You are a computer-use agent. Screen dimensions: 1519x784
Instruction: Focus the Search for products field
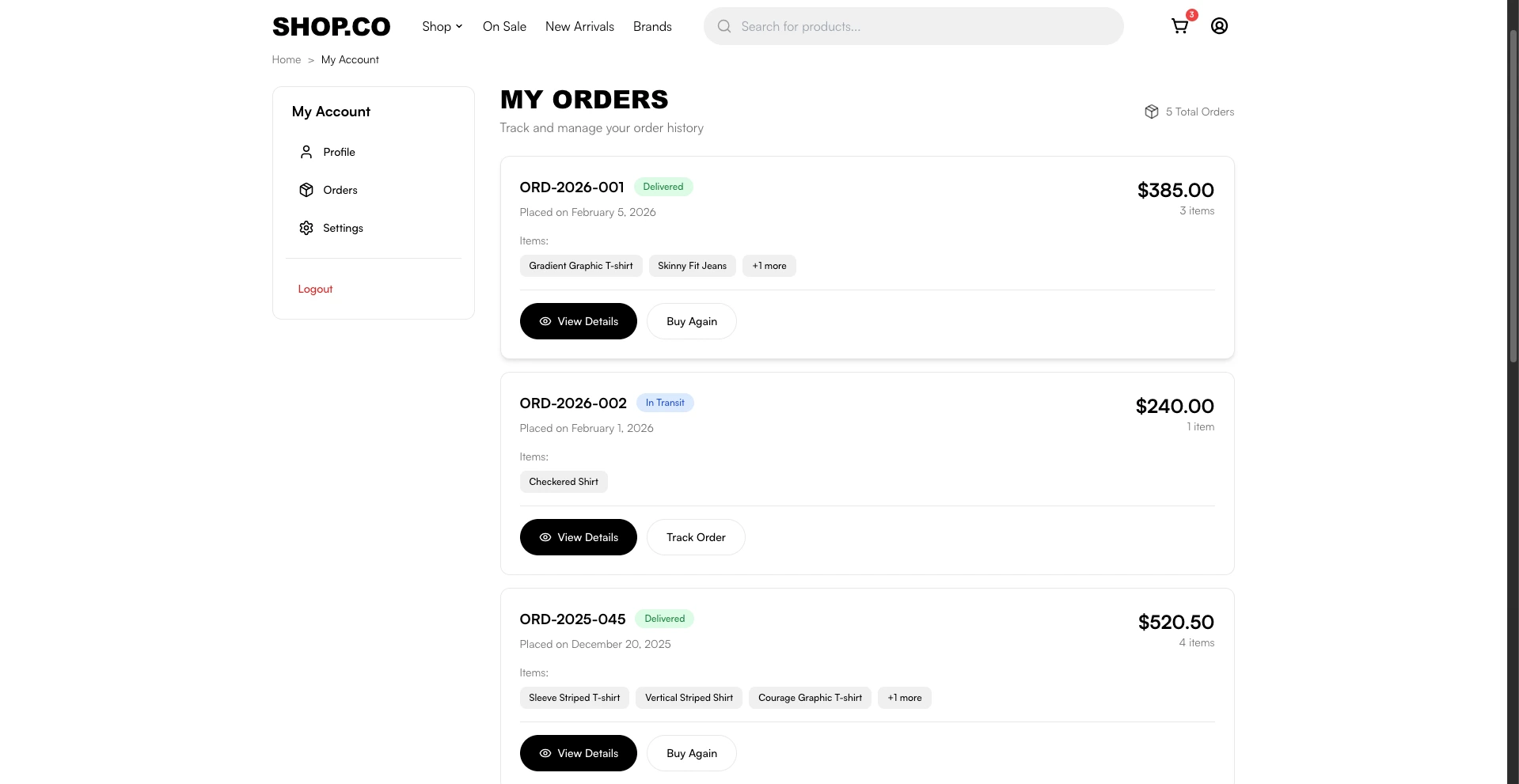pos(926,26)
